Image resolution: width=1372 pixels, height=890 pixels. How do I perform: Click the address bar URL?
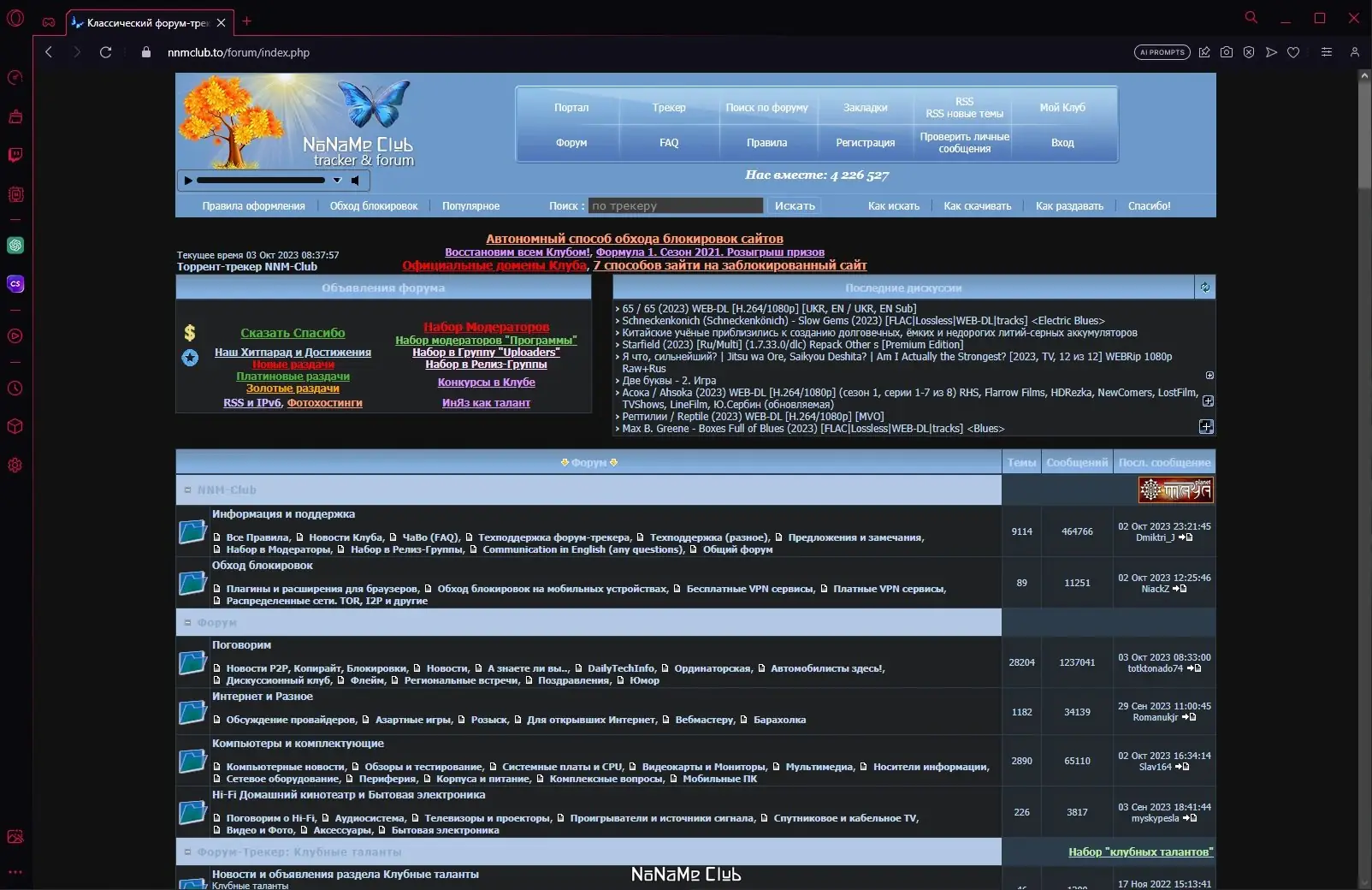click(x=239, y=52)
